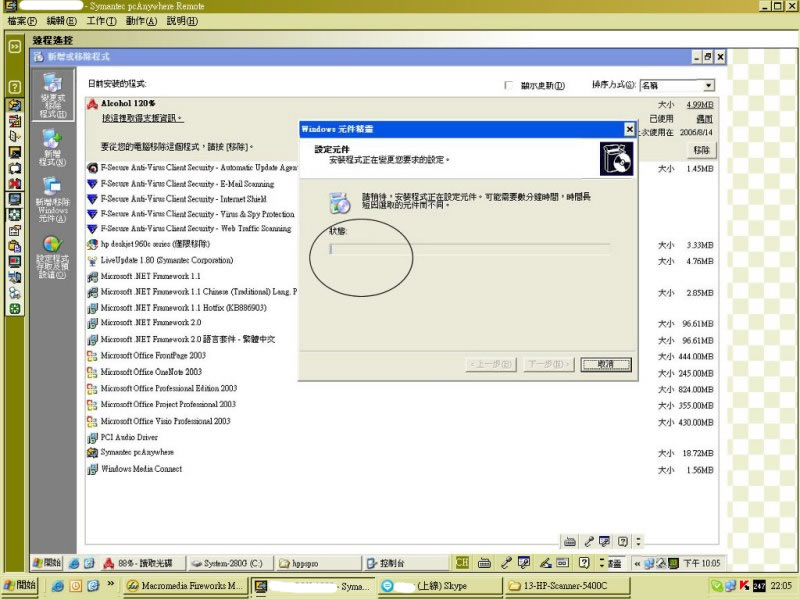Select Add New Programs sidebar button

pyautogui.click(x=53, y=148)
